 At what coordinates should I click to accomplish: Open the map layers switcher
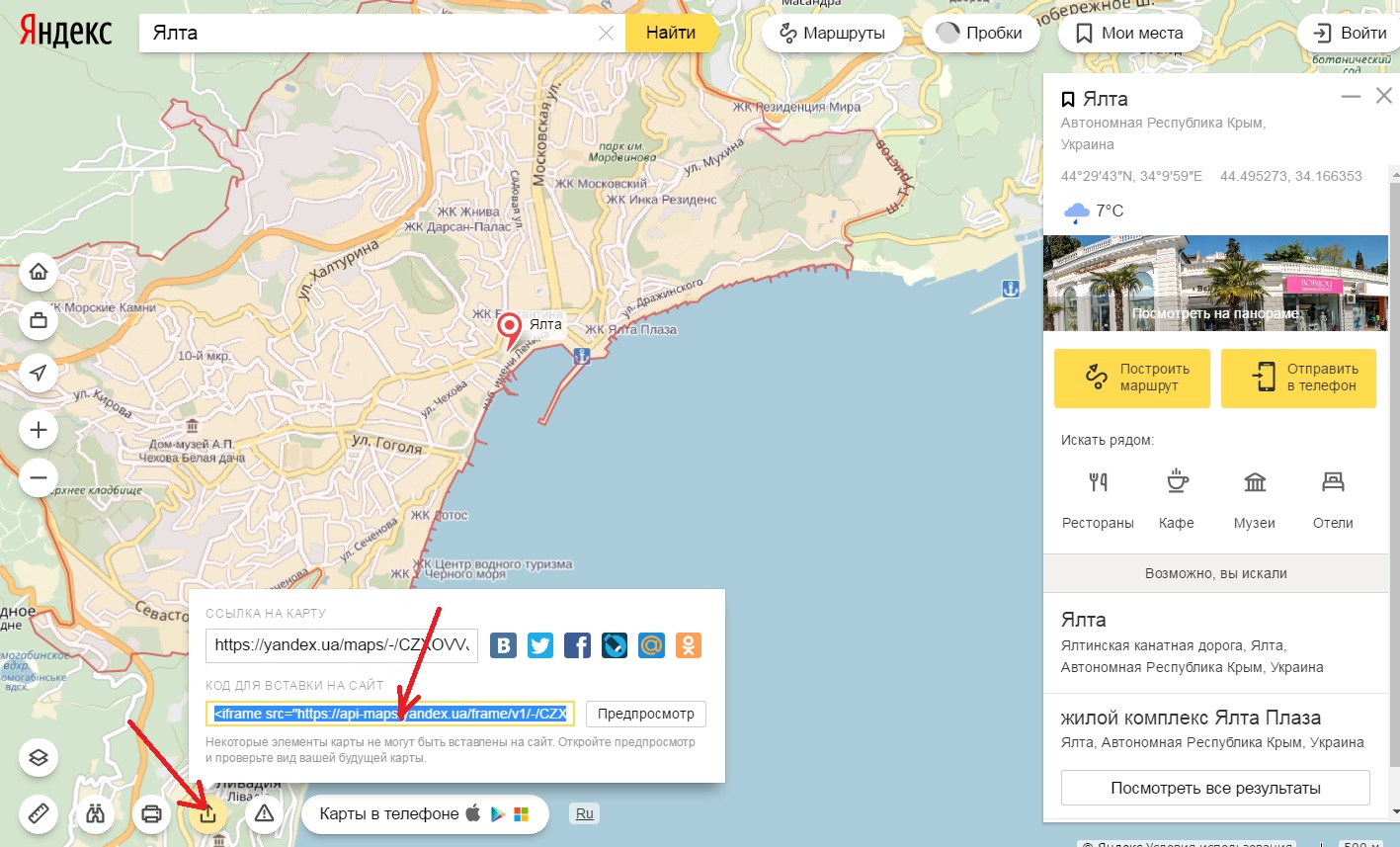click(38, 758)
